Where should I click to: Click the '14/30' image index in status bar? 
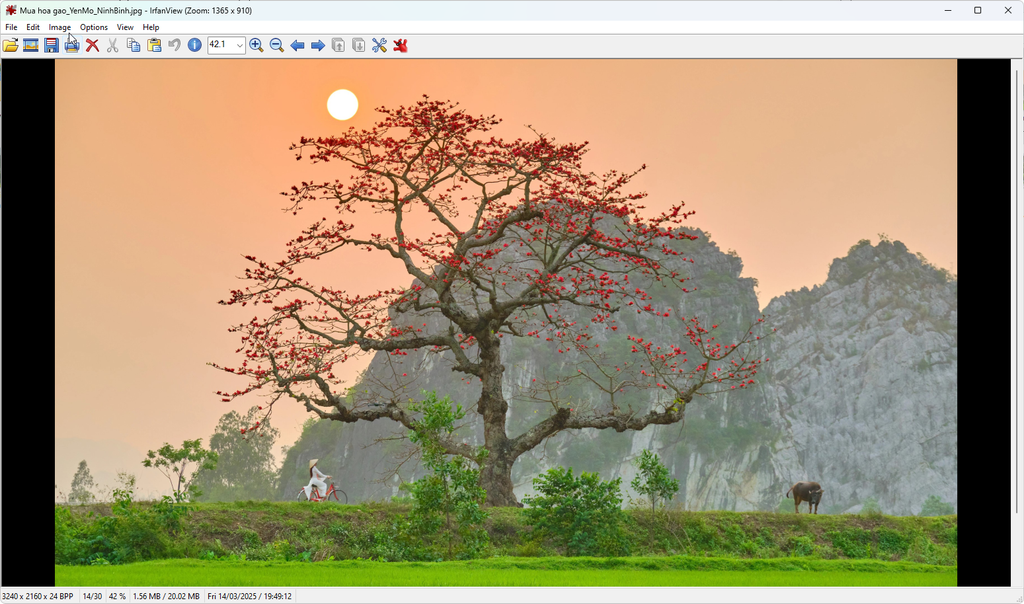[92, 596]
